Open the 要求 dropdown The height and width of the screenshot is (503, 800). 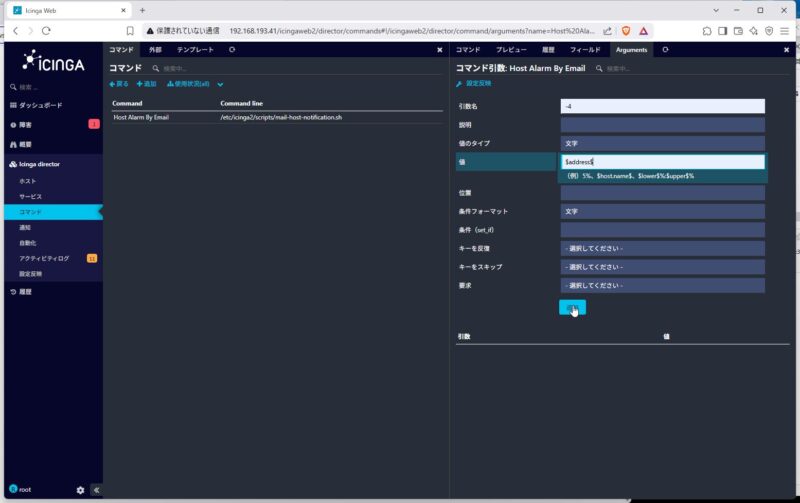663,285
